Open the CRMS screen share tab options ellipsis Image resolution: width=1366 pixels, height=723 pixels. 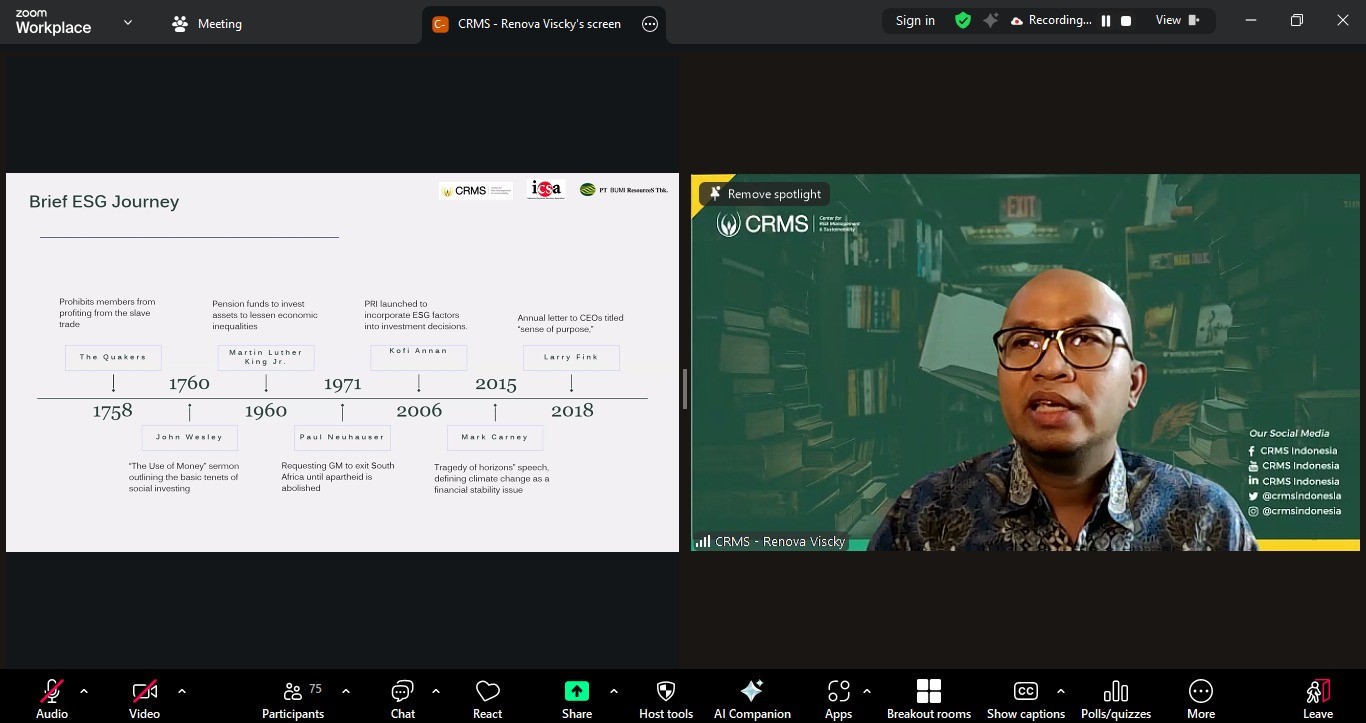(x=650, y=23)
